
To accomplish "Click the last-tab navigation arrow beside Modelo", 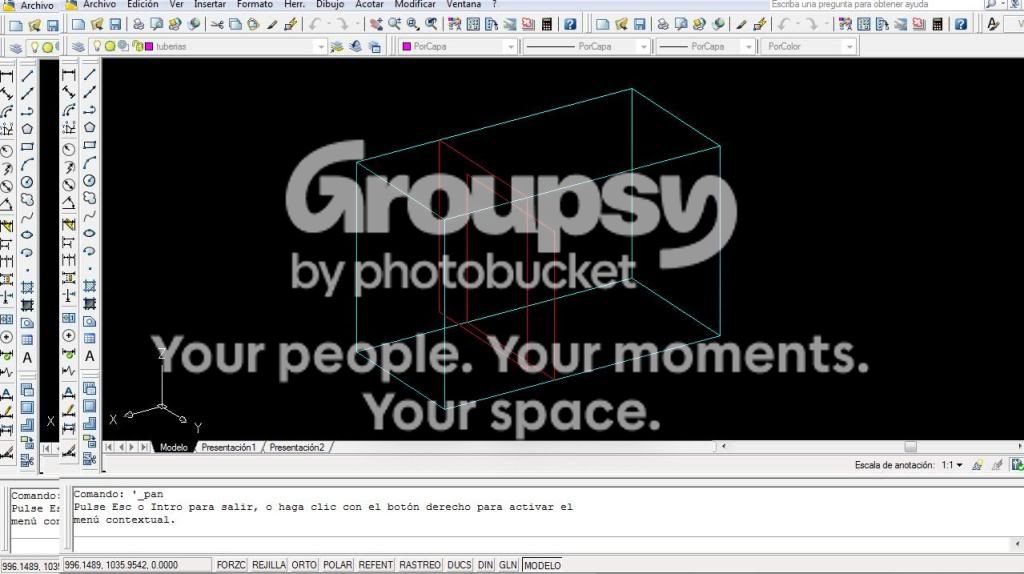I will click(144, 447).
